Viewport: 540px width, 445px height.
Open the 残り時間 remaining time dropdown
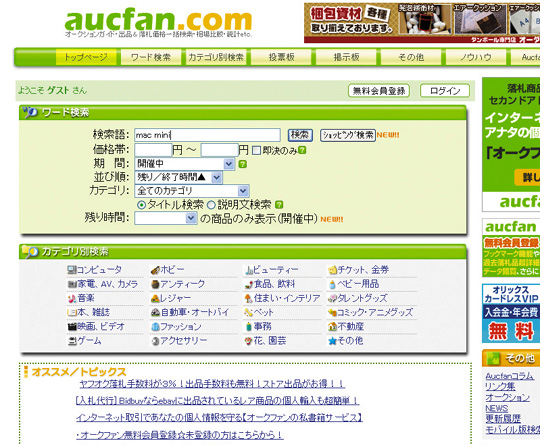click(x=166, y=218)
